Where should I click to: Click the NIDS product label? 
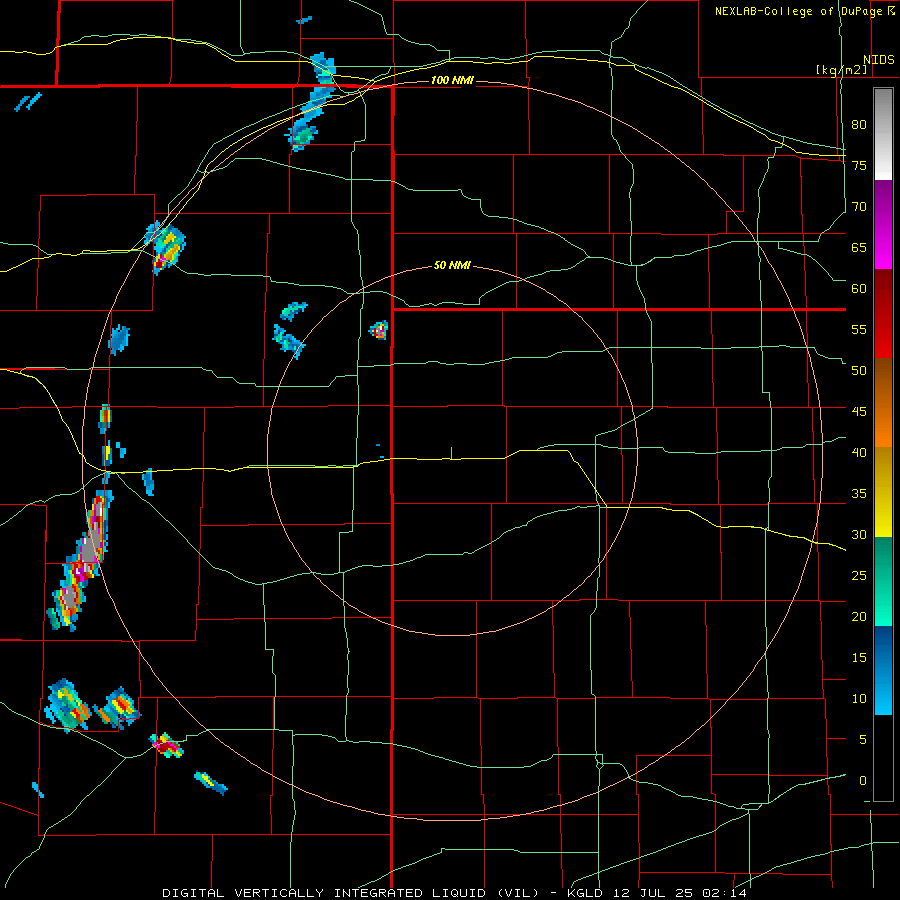click(x=879, y=60)
